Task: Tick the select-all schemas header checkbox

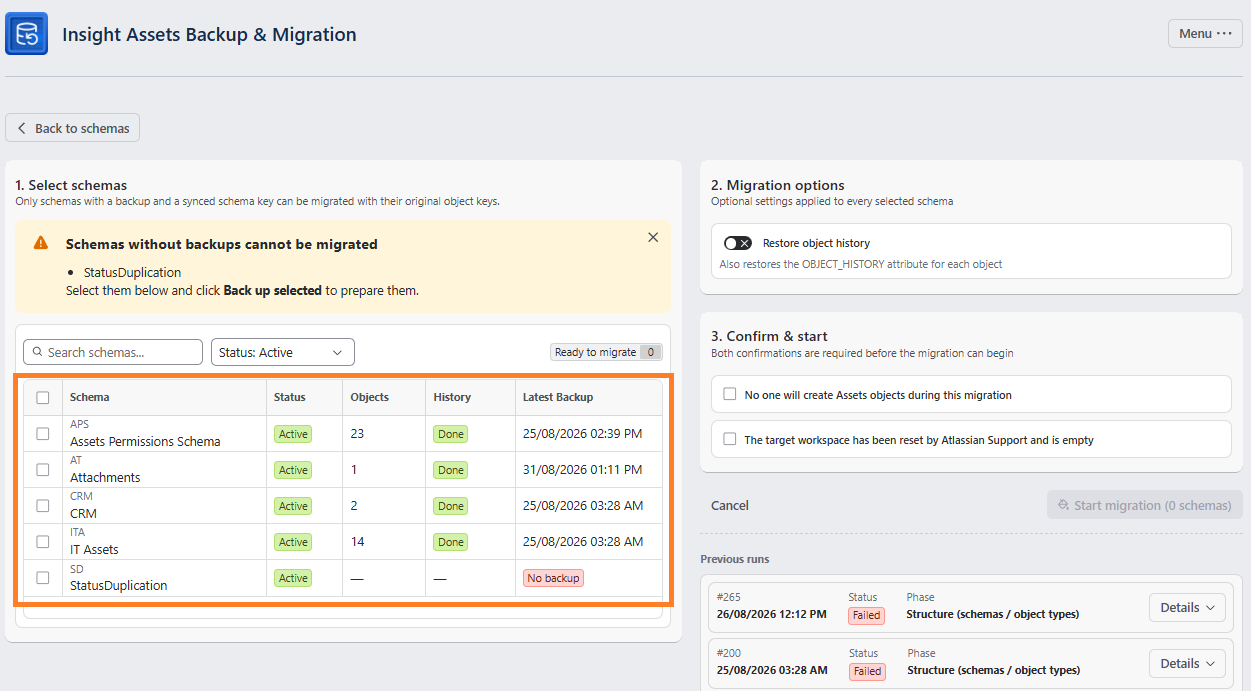Action: (43, 397)
